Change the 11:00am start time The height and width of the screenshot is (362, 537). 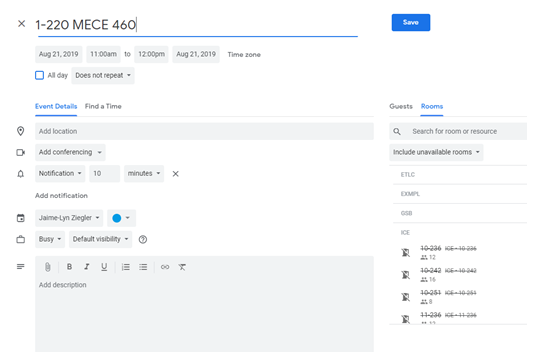click(103, 54)
